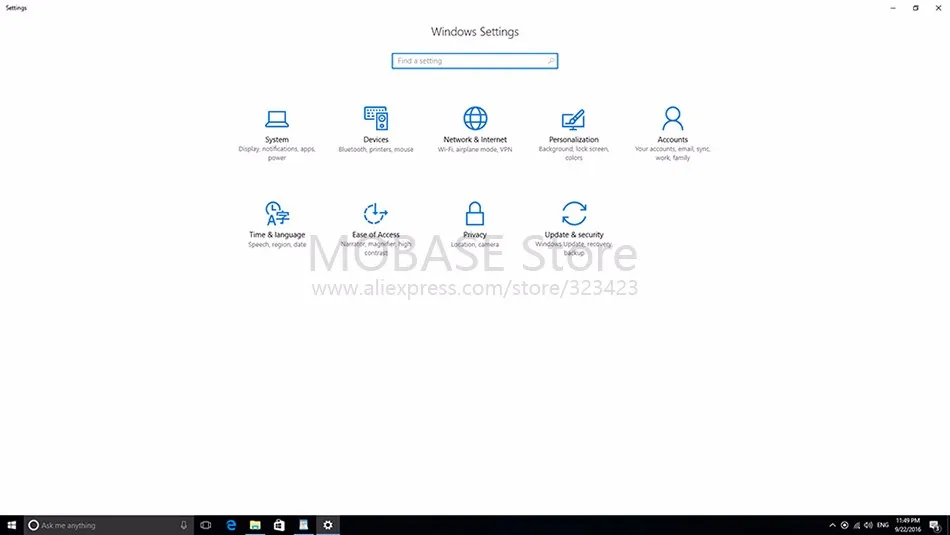This screenshot has width=950, height=535.
Task: Open Ease of Access settings
Action: [376, 229]
